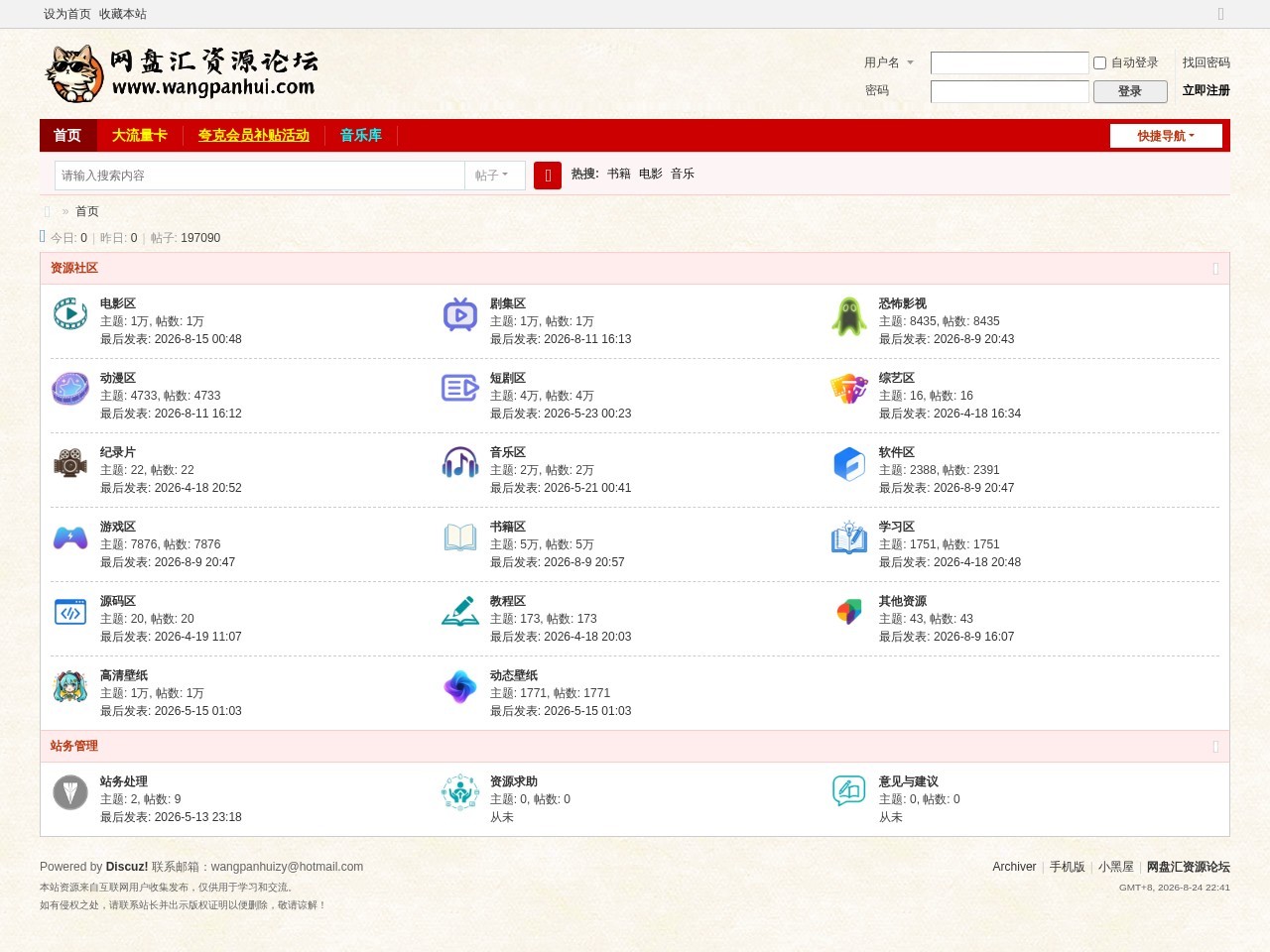Click the red search button
Screen dimensions: 1270x952
548,176
